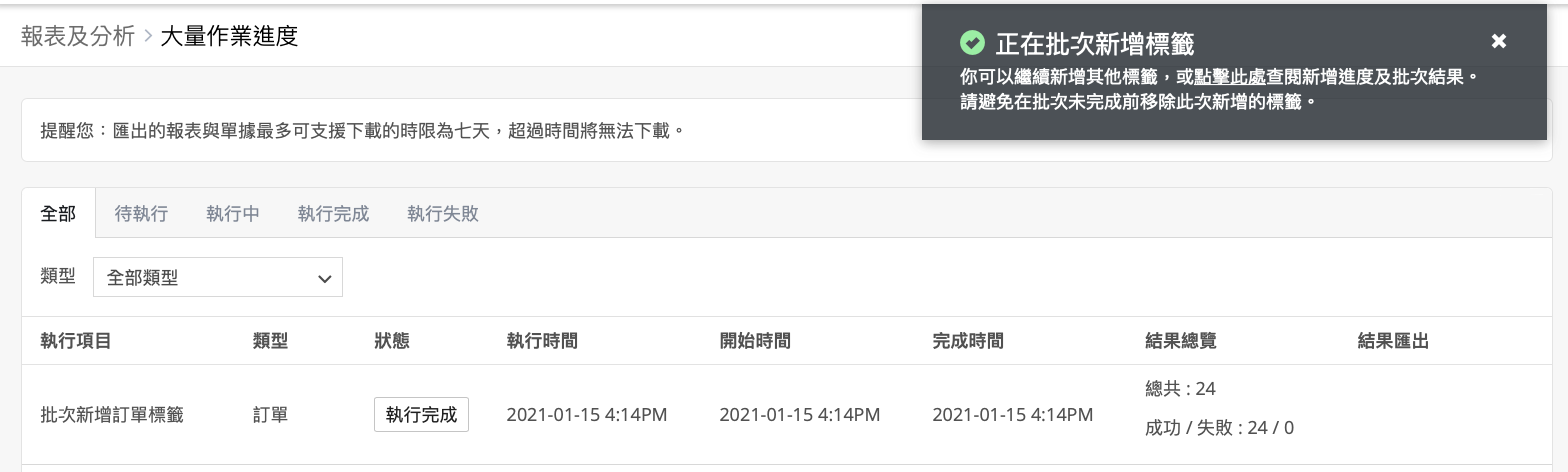Click the 執行完成 status badge

(x=421, y=415)
